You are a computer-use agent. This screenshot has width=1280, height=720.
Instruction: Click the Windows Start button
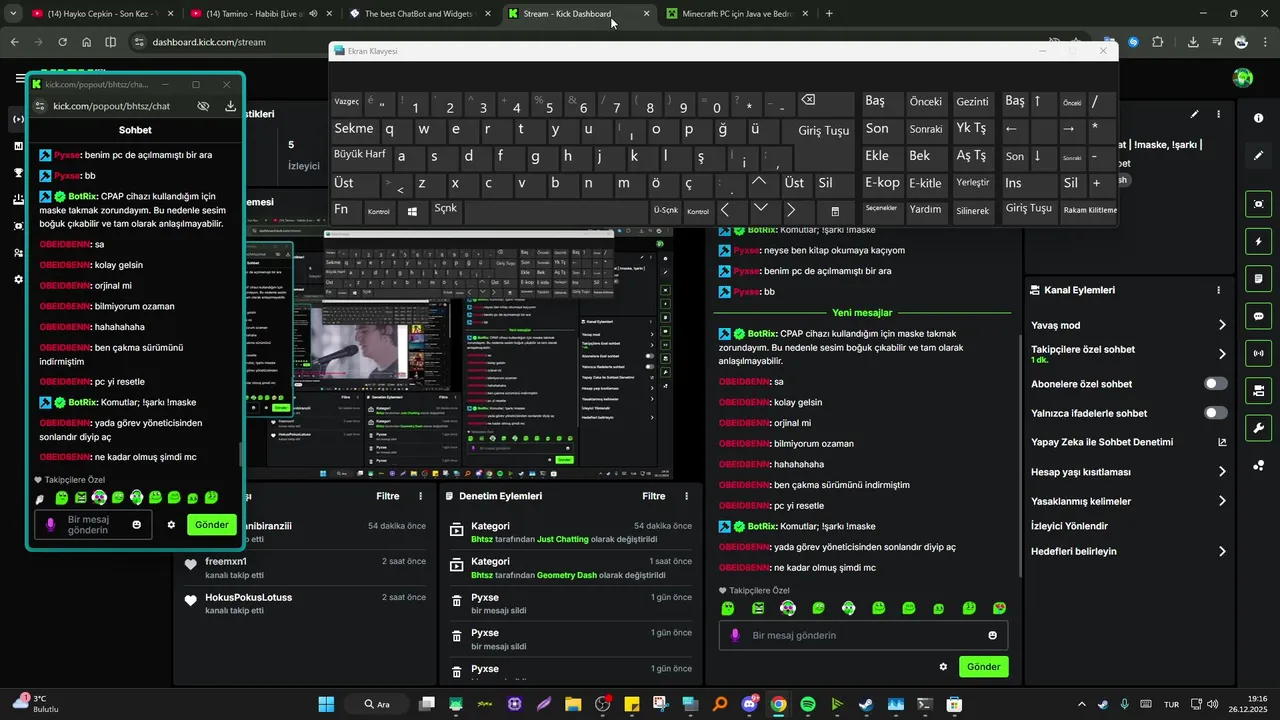(326, 704)
